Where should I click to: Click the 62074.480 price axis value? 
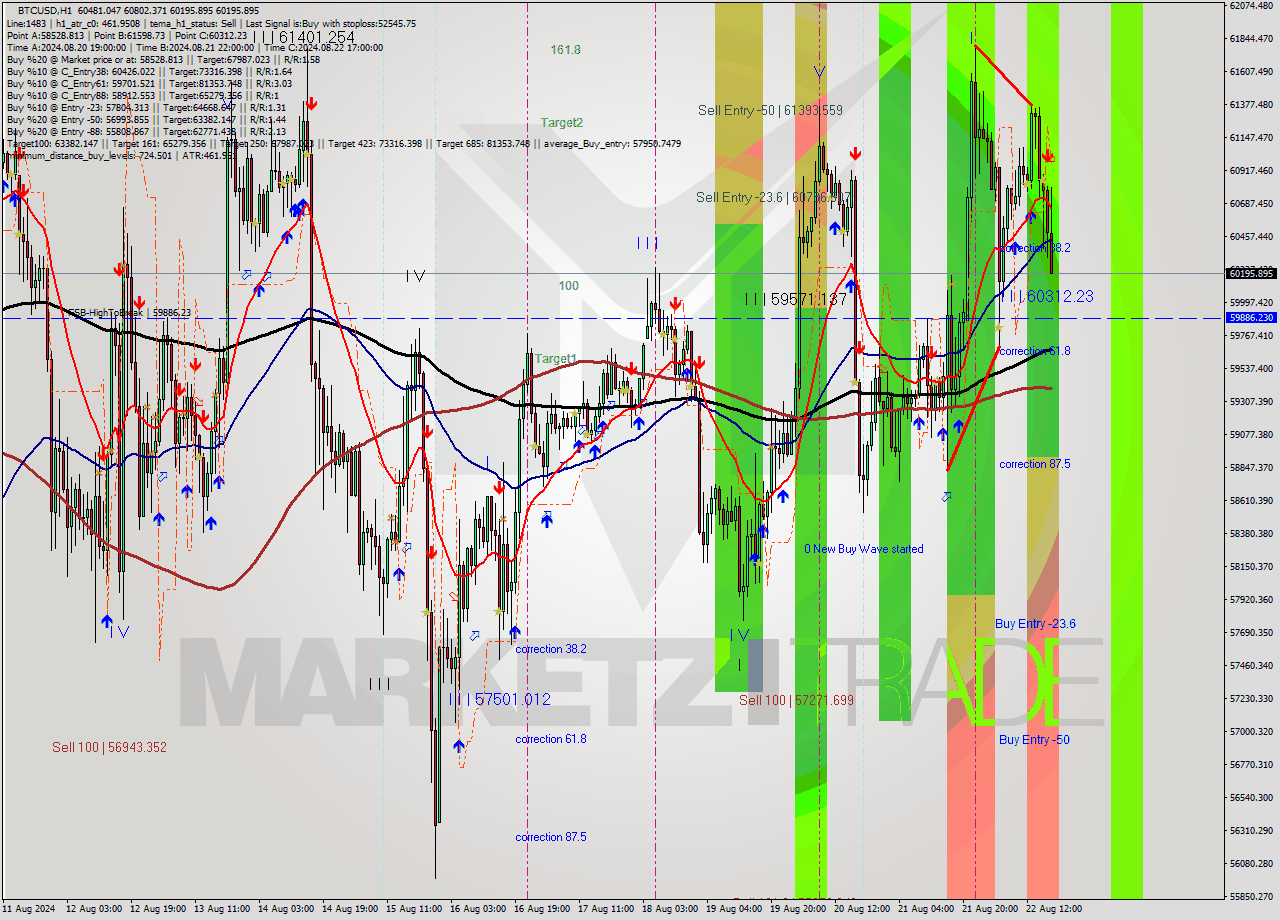[x=1251, y=6]
